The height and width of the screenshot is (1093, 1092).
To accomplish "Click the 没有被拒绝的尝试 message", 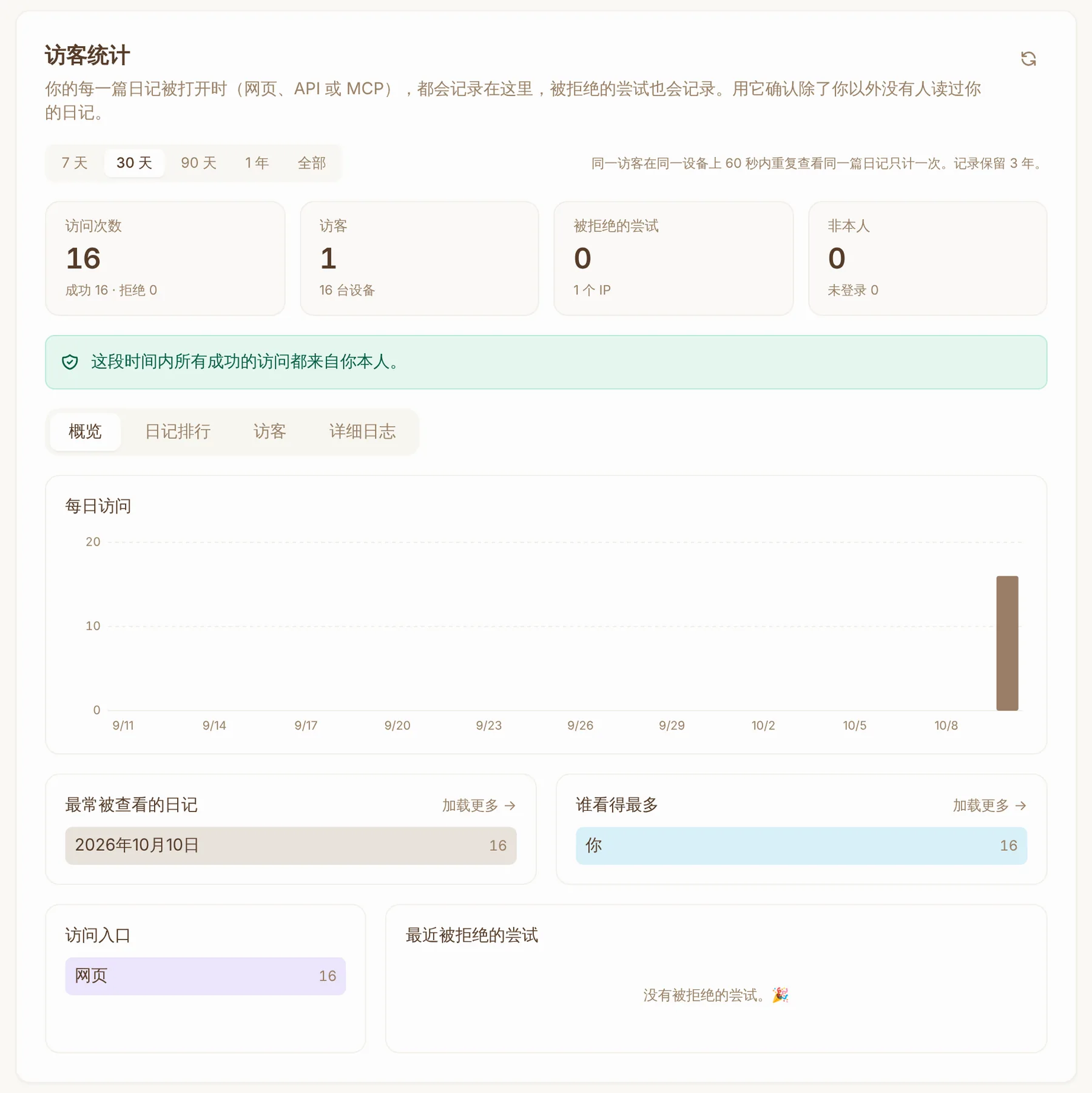I will pyautogui.click(x=716, y=995).
